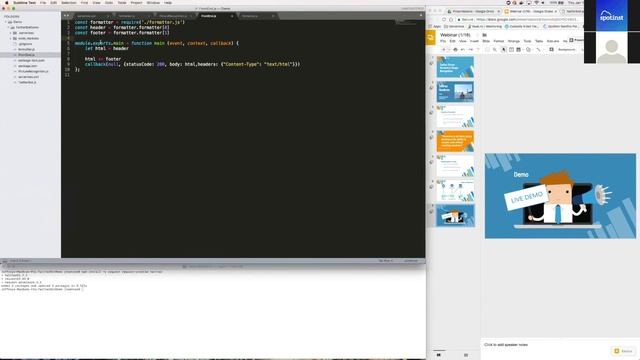Open the Insert menu in Google Slides
Image resolution: width=640 pixels, height=360 pixels.
coord(474,41)
